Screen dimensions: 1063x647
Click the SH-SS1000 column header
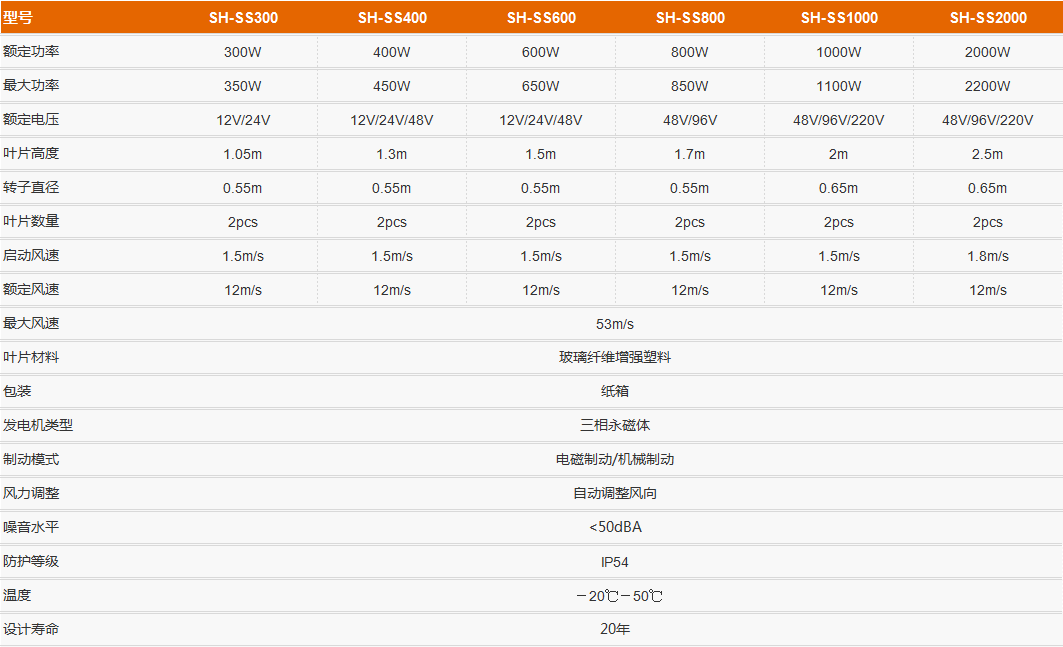pos(839,18)
